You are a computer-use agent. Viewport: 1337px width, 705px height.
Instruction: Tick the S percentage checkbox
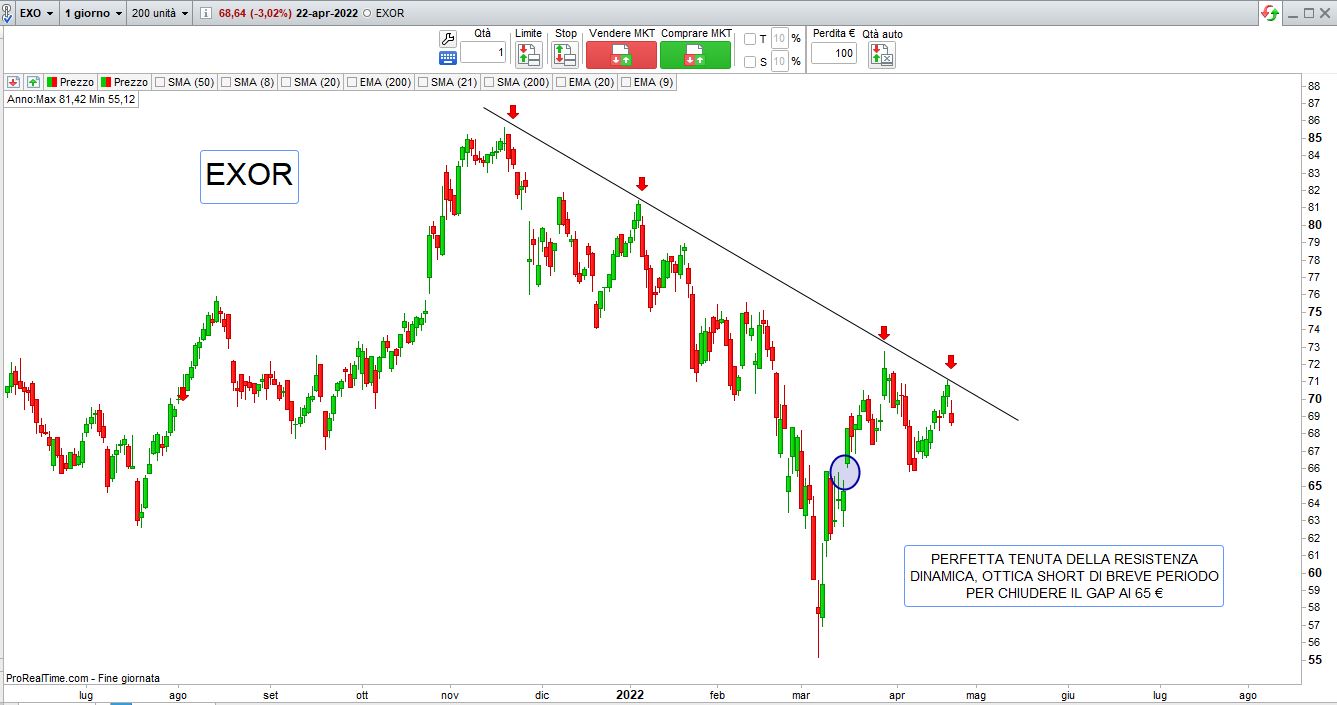point(750,62)
